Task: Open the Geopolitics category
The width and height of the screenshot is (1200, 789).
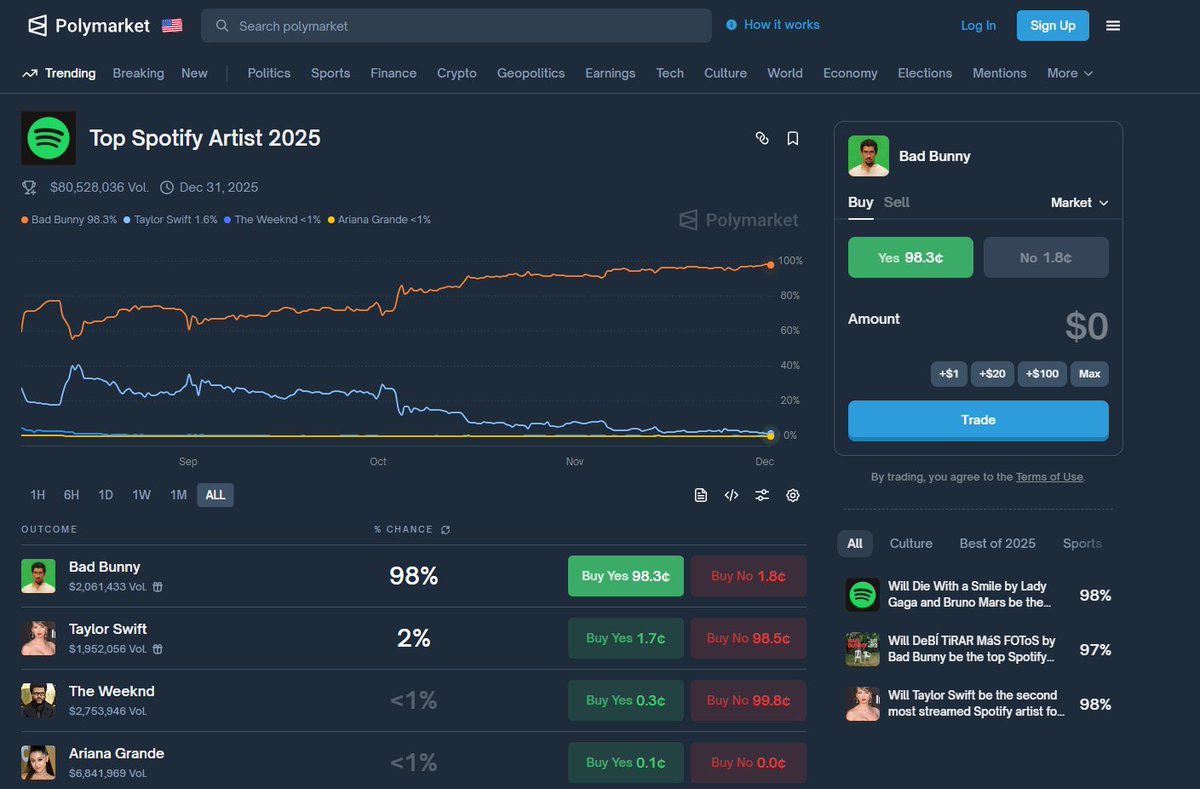Action: 531,73
